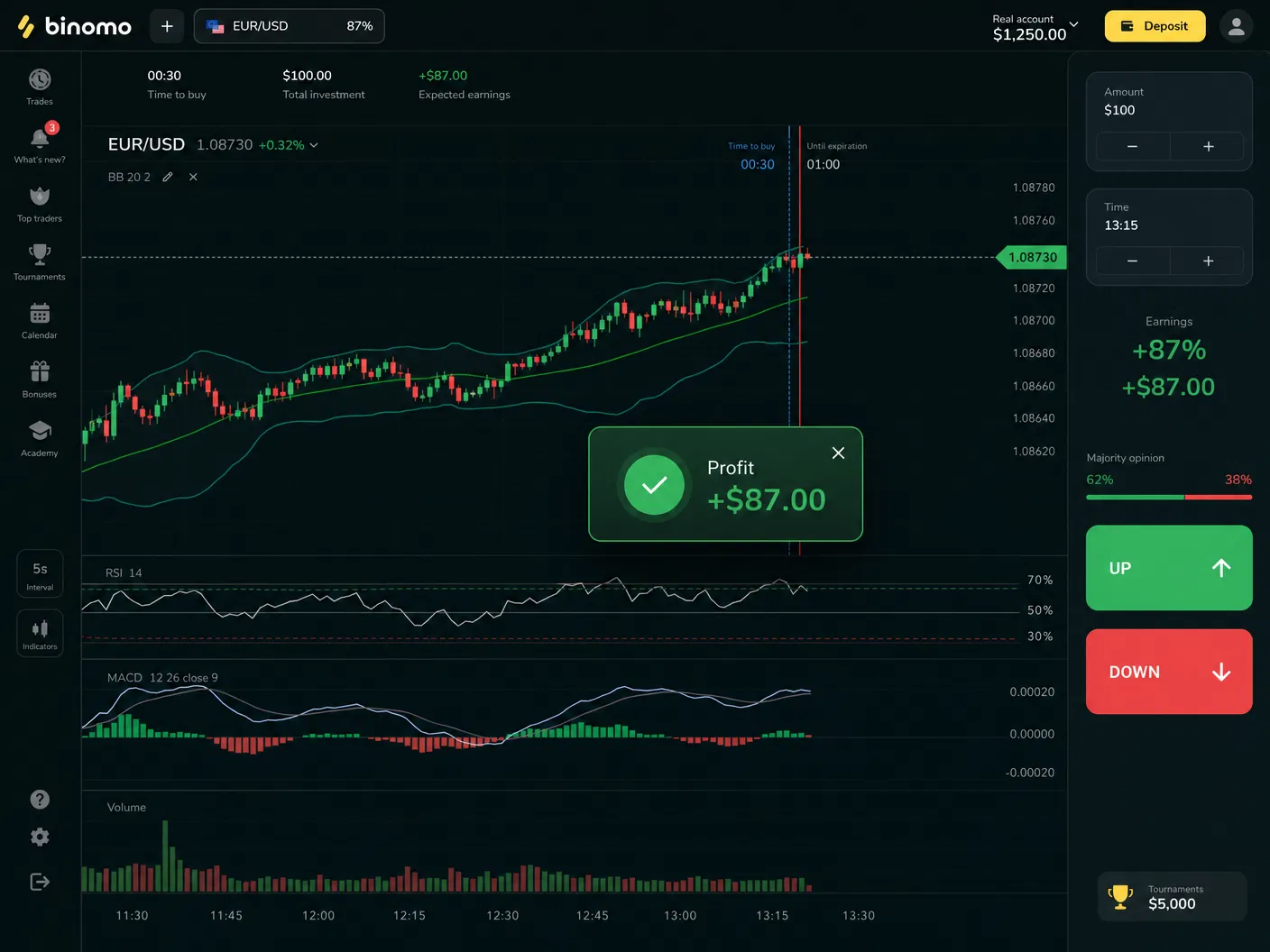Viewport: 1270px width, 952px height.
Task: Place a DOWN trade
Action: [1169, 672]
